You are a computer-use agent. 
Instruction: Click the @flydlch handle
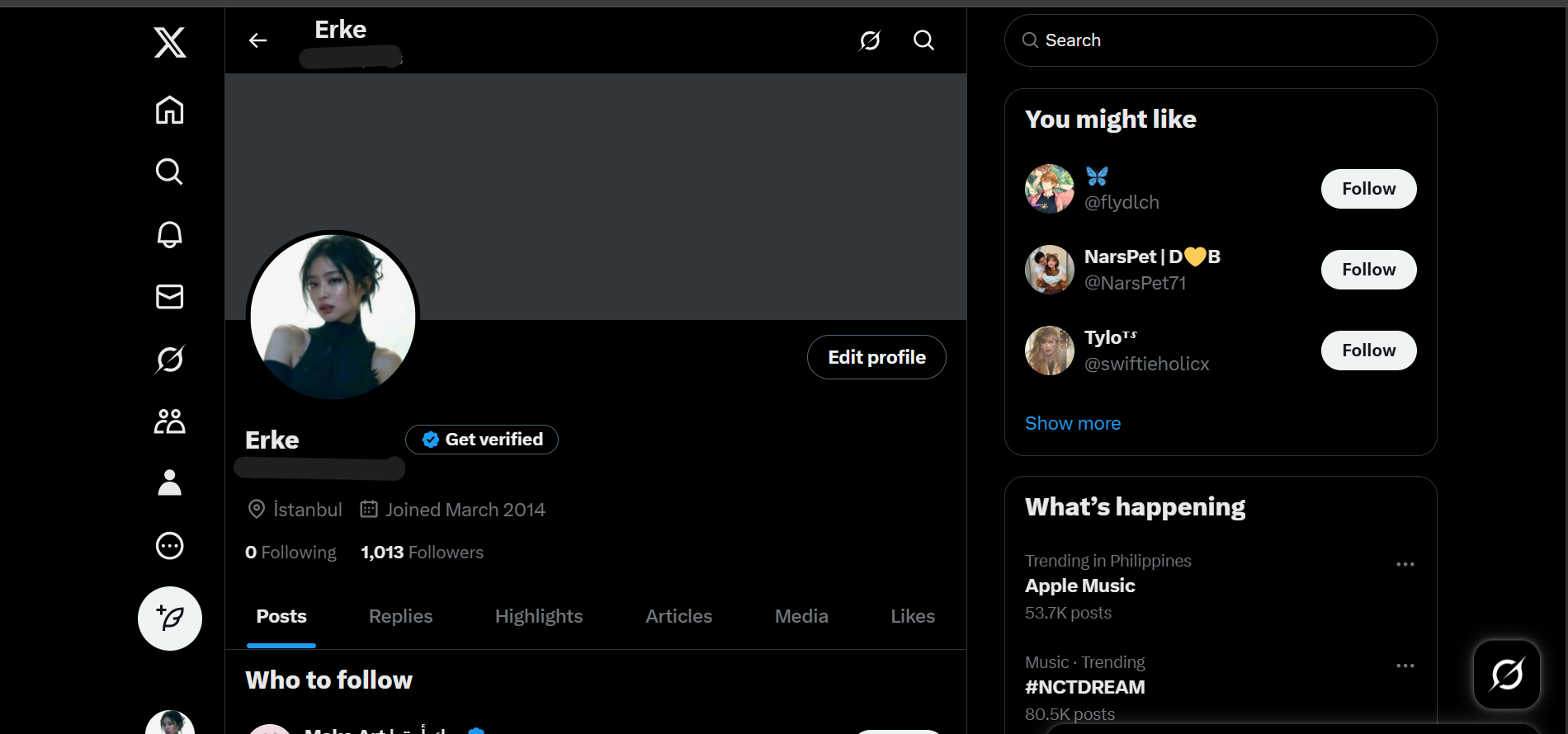(1122, 202)
